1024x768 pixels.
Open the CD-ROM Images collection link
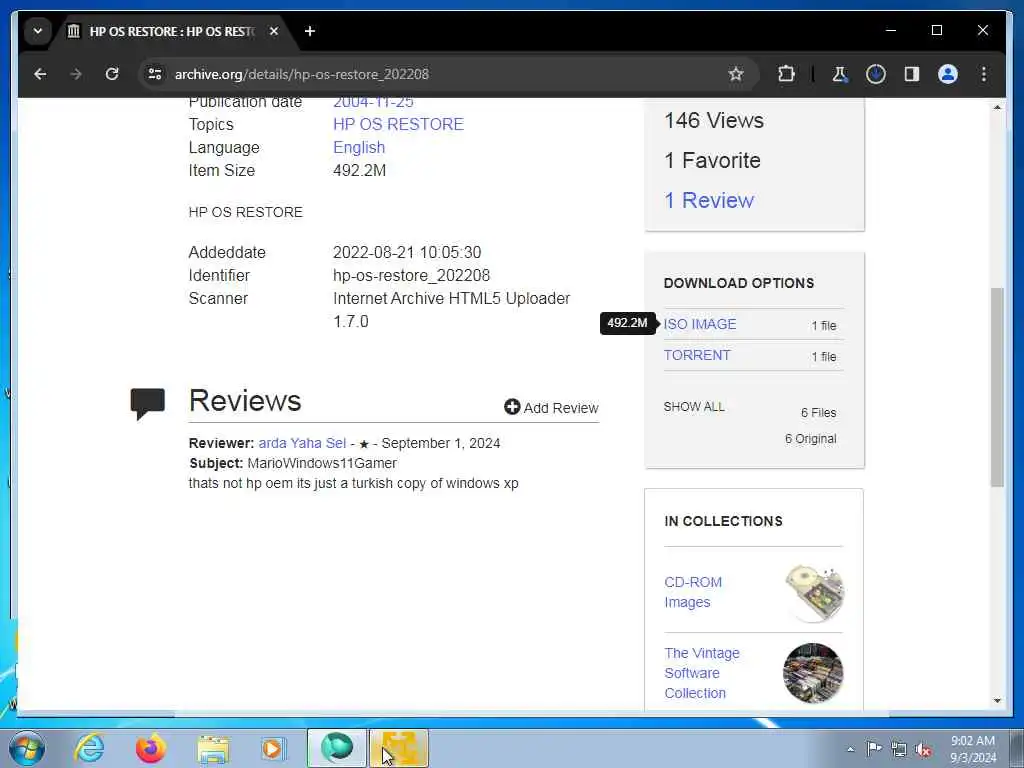point(693,592)
